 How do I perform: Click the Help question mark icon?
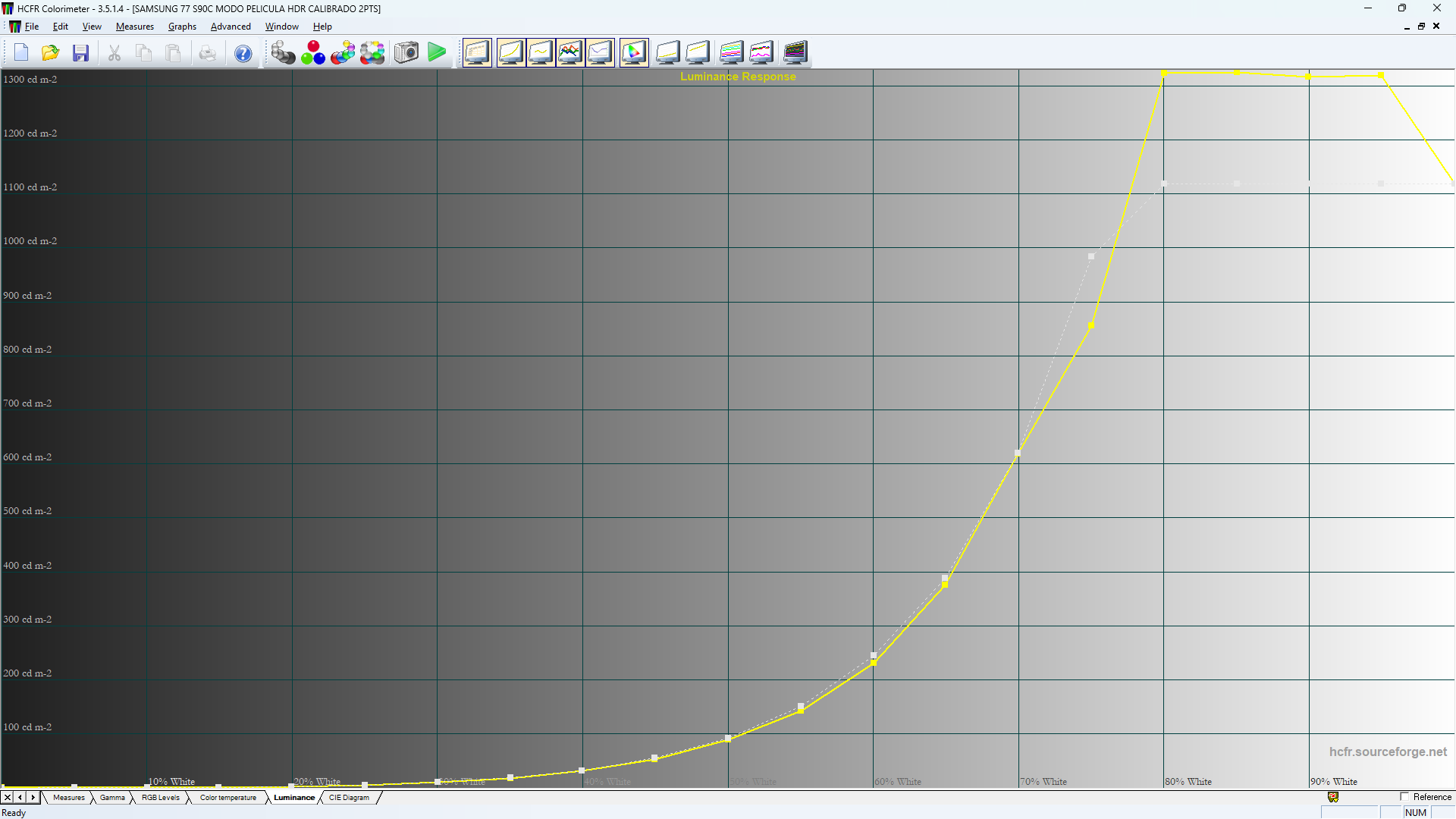point(243,52)
